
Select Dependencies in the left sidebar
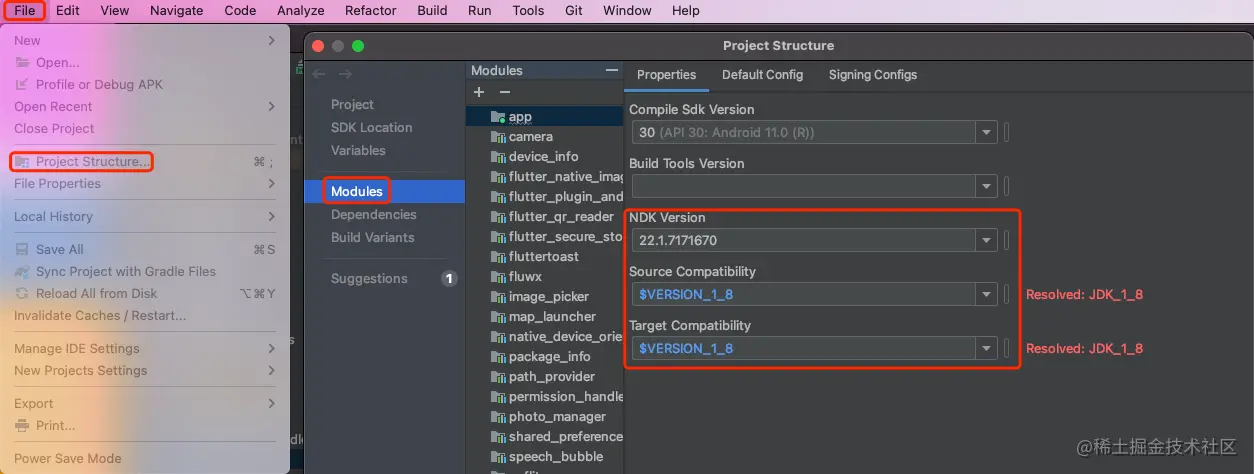point(373,215)
